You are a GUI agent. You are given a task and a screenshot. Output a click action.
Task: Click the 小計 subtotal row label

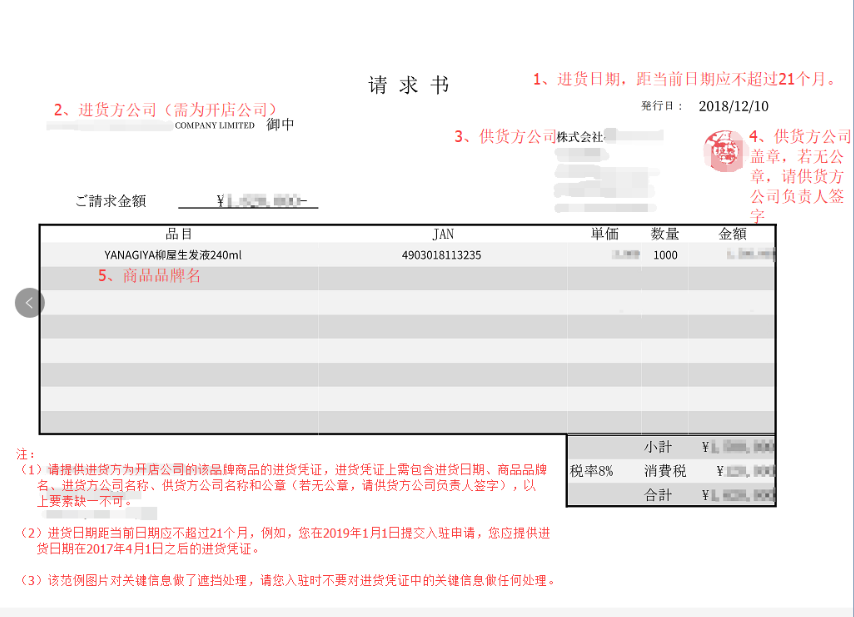[658, 447]
